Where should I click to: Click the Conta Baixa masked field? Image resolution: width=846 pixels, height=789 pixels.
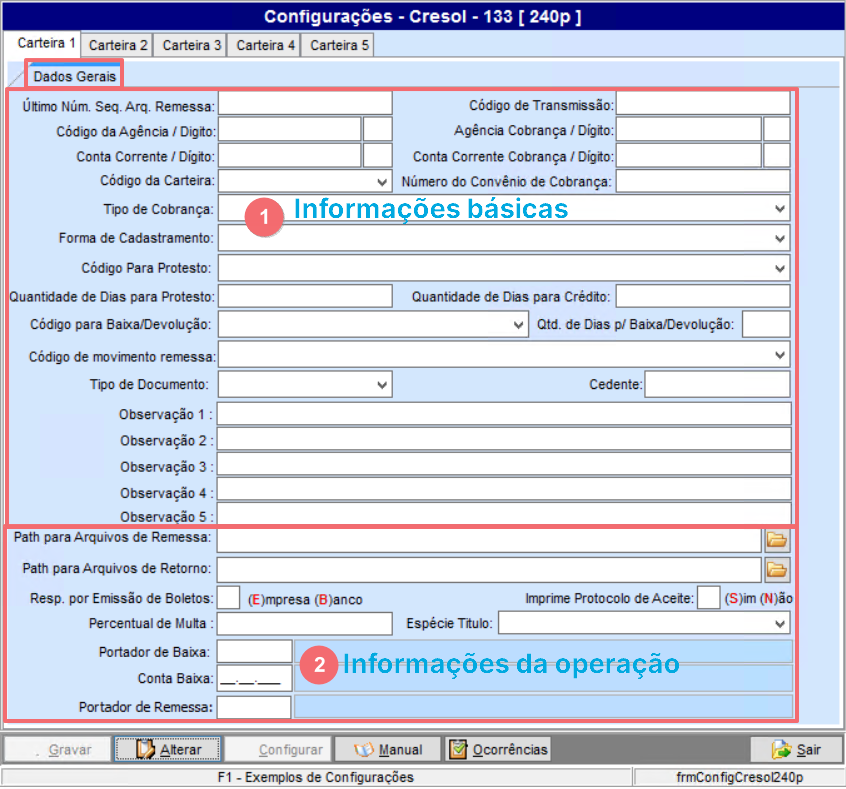(255, 678)
